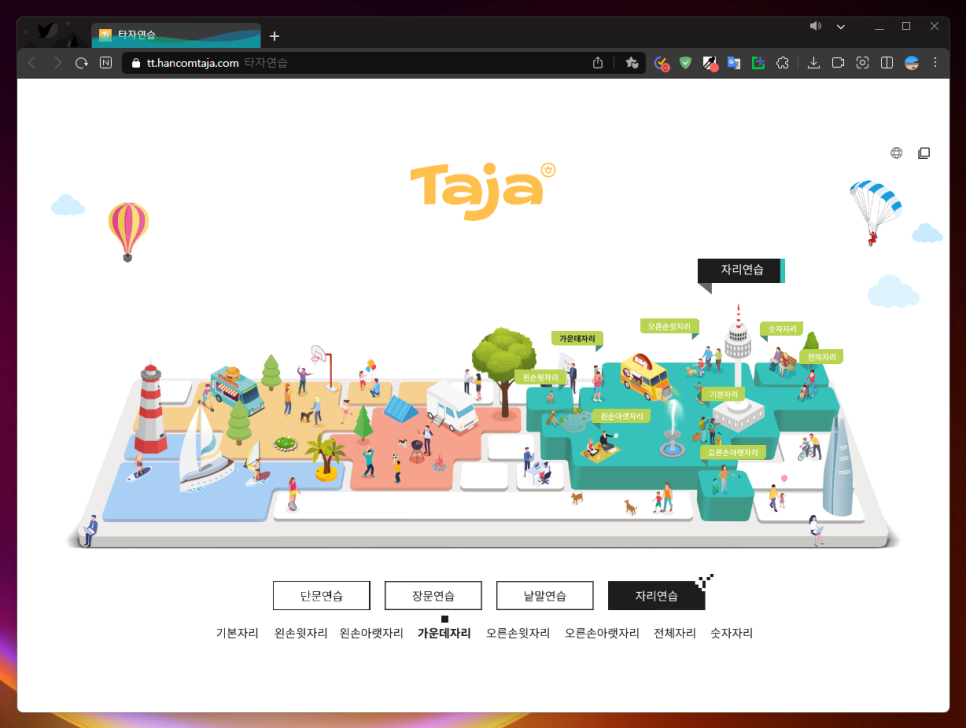Screen dimensions: 966x728
Task: Click the fullscreen window icon on page
Action: pyautogui.click(x=923, y=153)
